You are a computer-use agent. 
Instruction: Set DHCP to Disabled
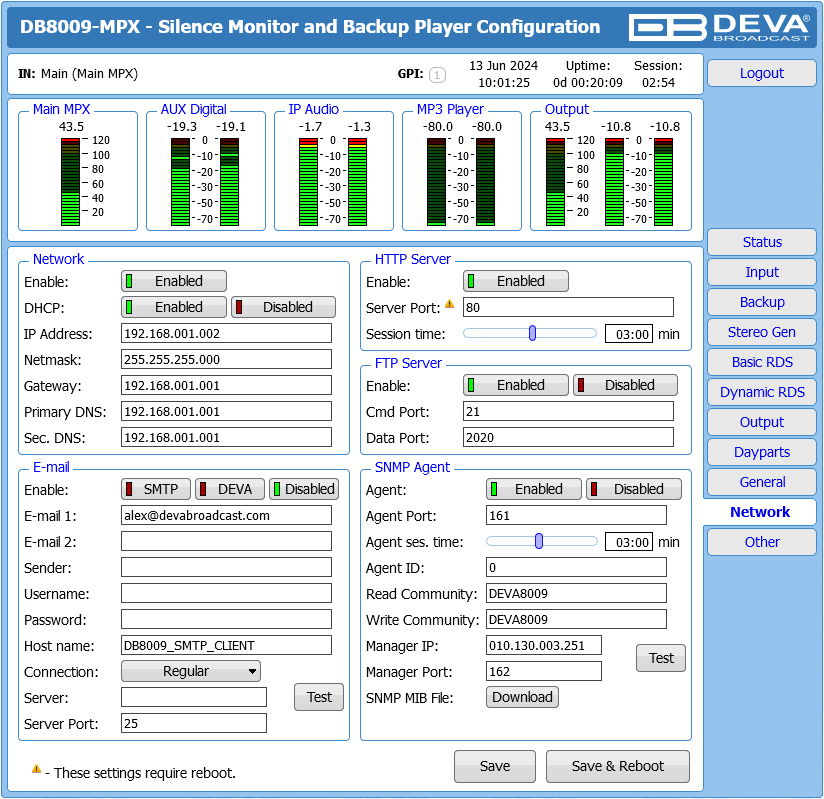tap(283, 307)
